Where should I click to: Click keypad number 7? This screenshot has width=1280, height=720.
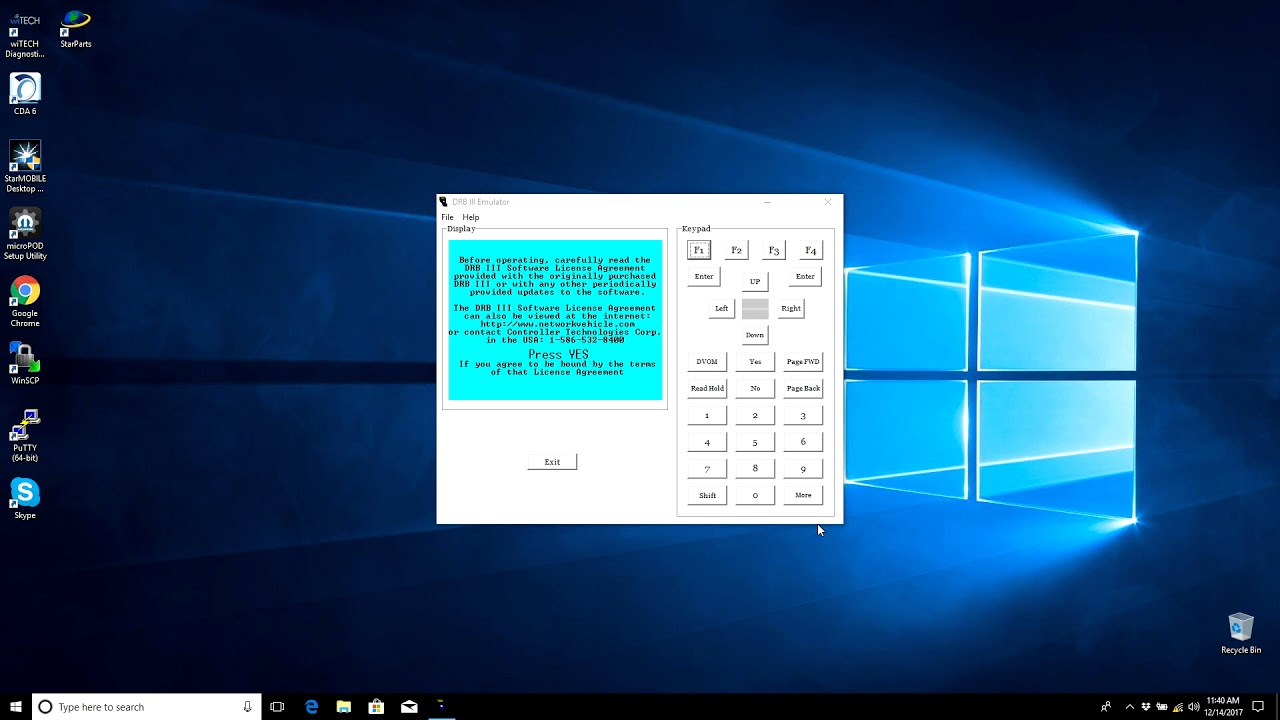point(707,468)
